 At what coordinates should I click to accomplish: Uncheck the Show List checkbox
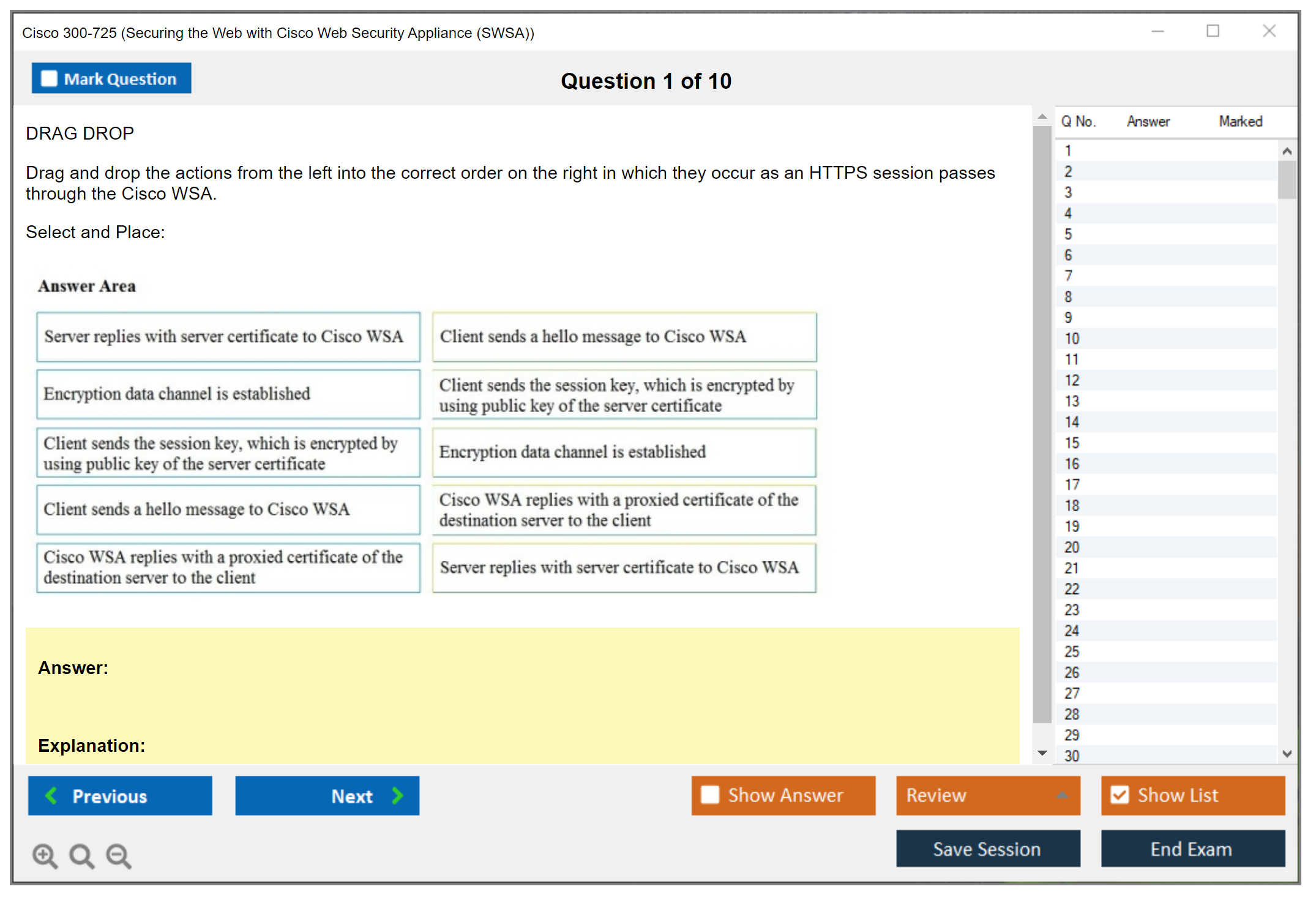[1120, 795]
